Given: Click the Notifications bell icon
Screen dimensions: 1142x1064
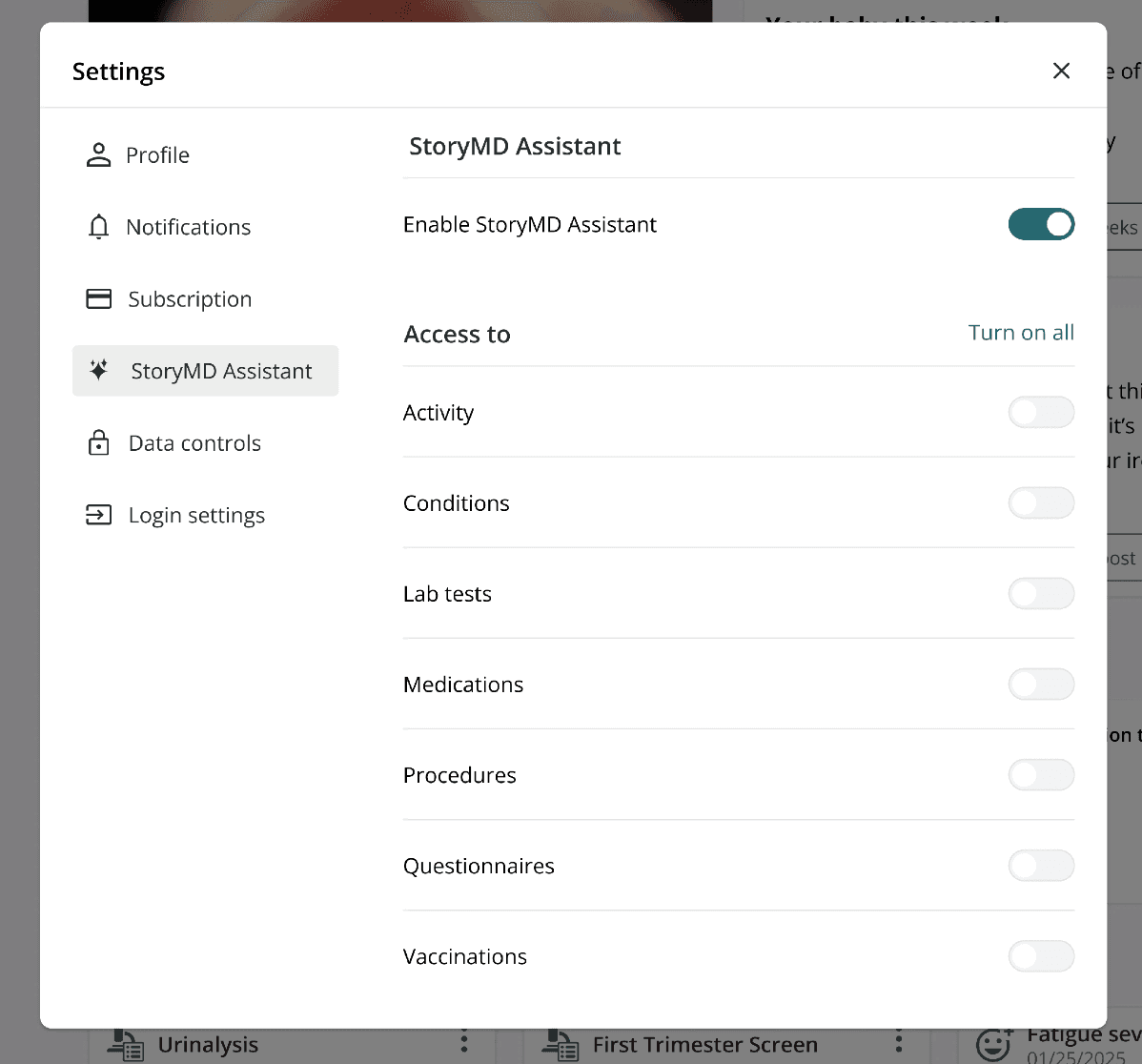Looking at the screenshot, I should click(98, 227).
